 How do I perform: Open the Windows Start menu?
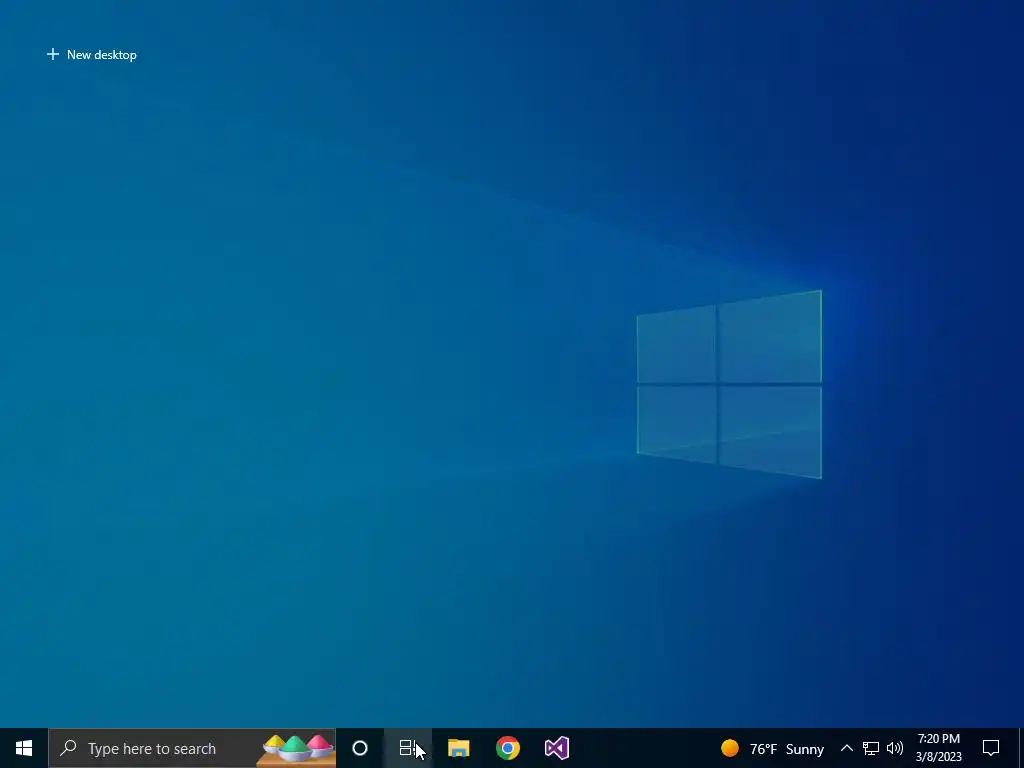tap(24, 748)
